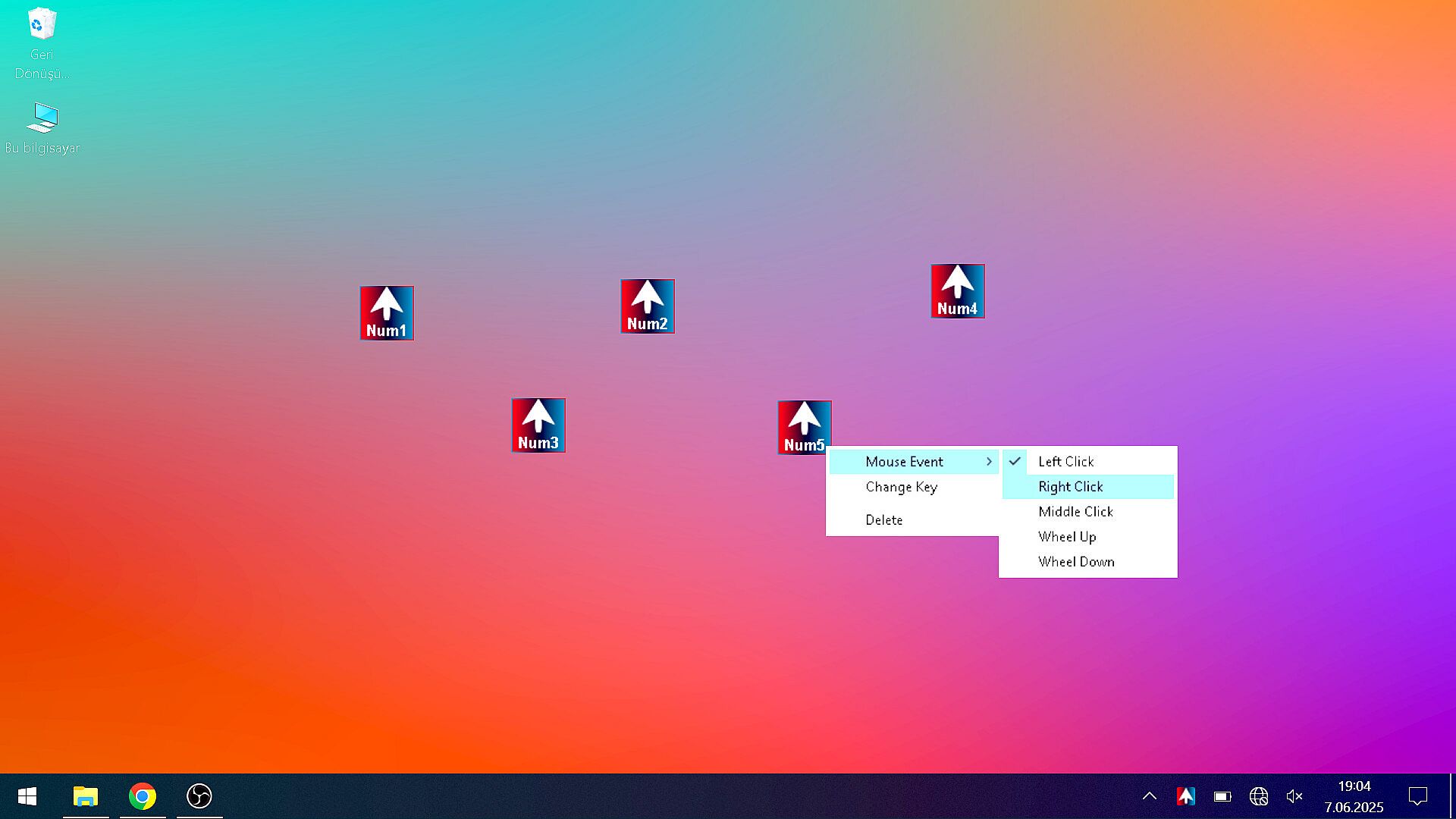This screenshot has height=819, width=1456.
Task: Select Delete in the context menu
Action: coord(883,520)
